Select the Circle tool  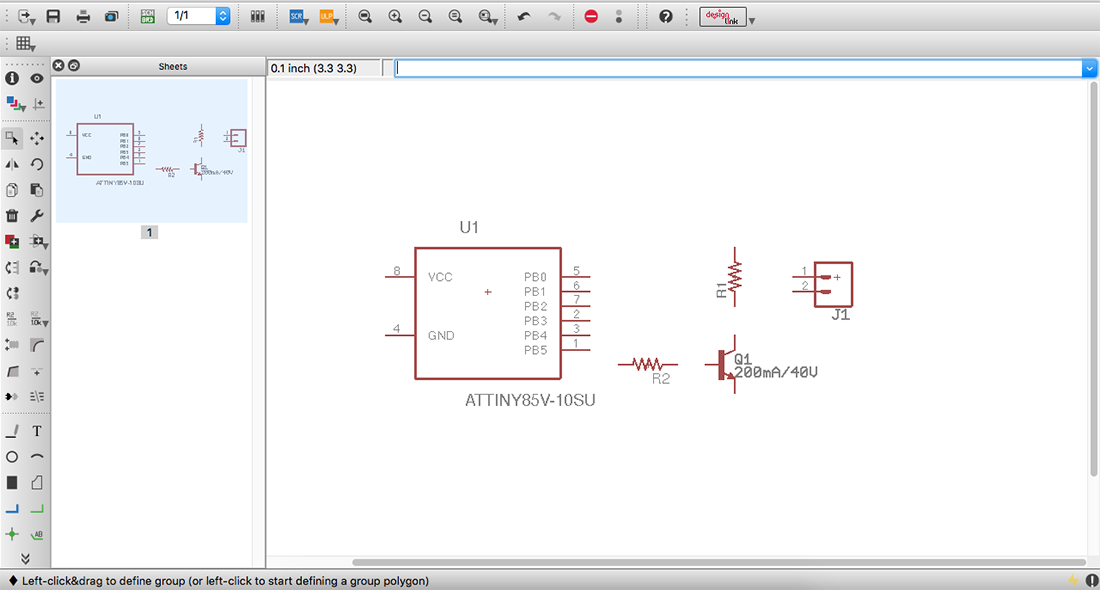(12, 457)
